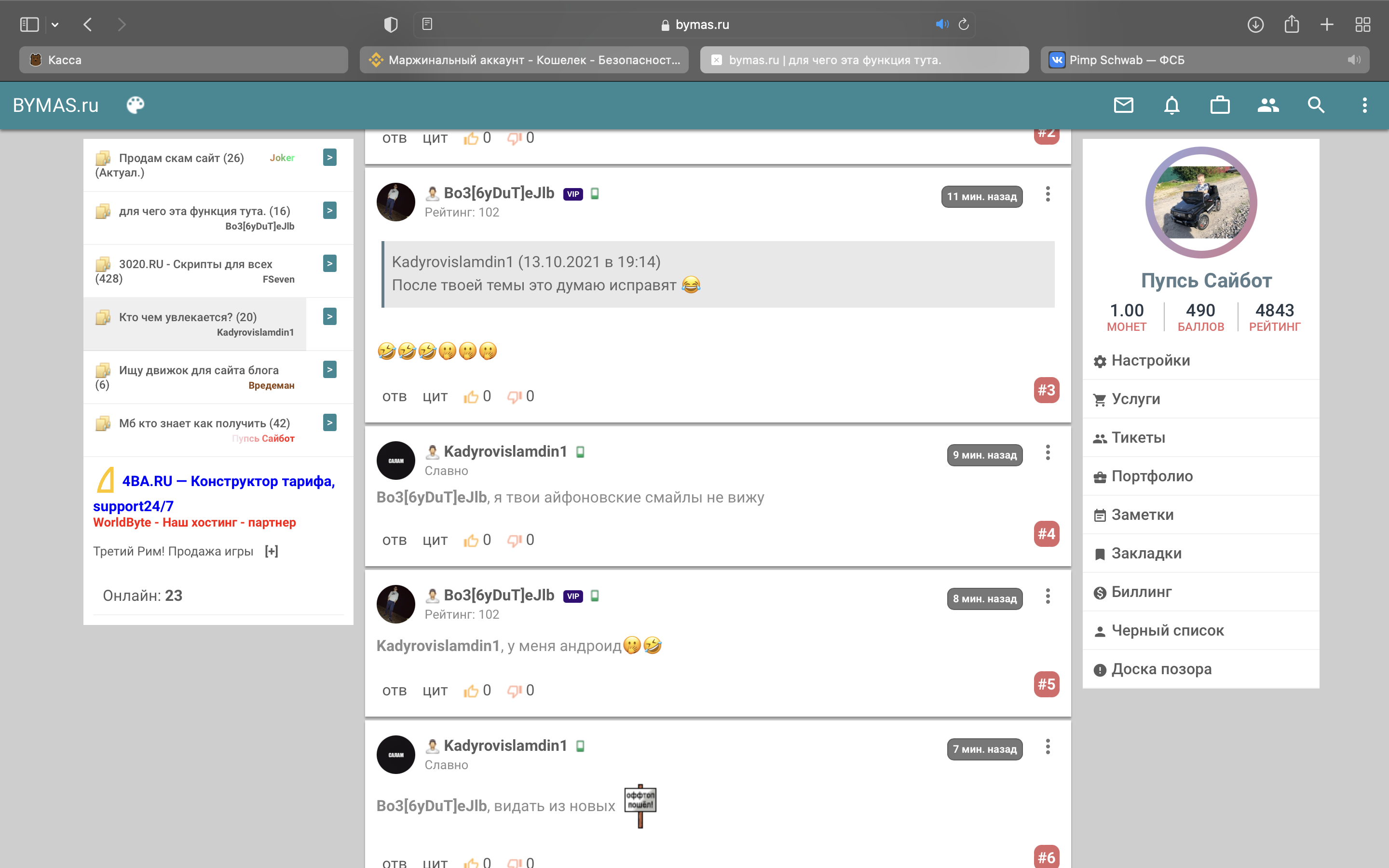
Task: Expand the Третий Рим [+] item
Action: pyautogui.click(x=272, y=551)
